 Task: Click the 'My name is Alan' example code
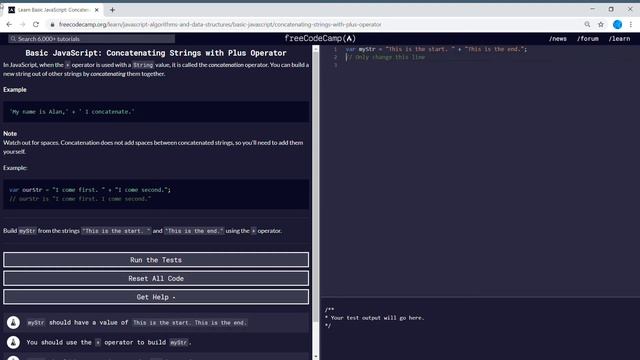72,111
